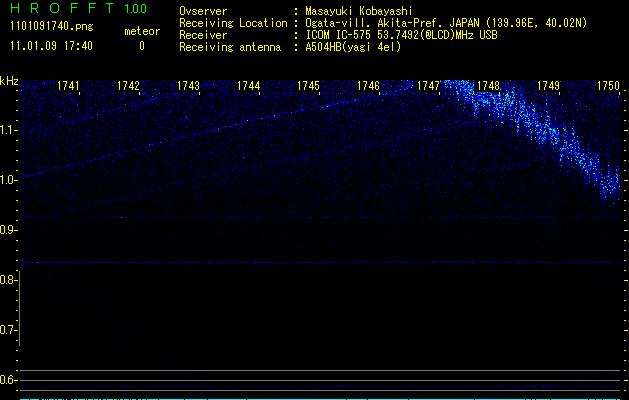Click the 1747 time marker
629x400 pixels.
[x=428, y=86]
